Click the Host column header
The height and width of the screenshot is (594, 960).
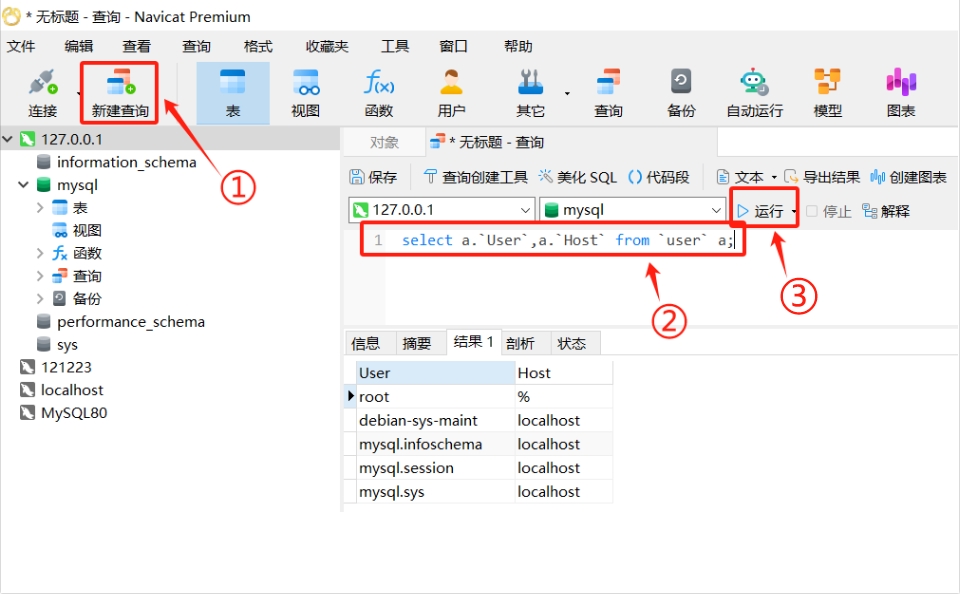click(x=564, y=373)
